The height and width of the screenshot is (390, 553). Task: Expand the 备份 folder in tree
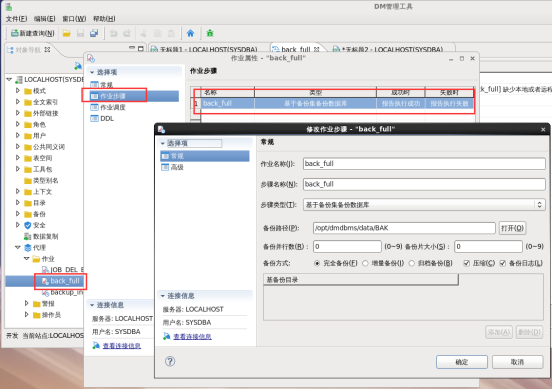tap(18, 214)
